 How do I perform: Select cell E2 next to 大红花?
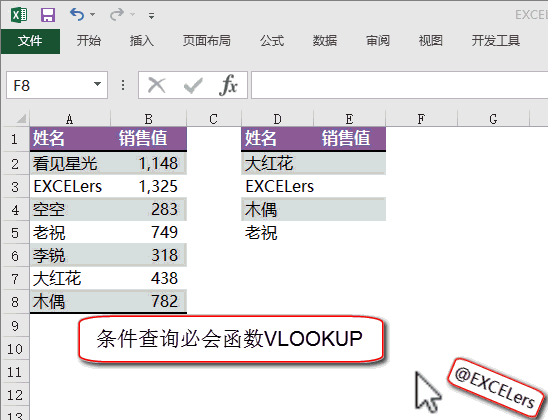(x=349, y=163)
